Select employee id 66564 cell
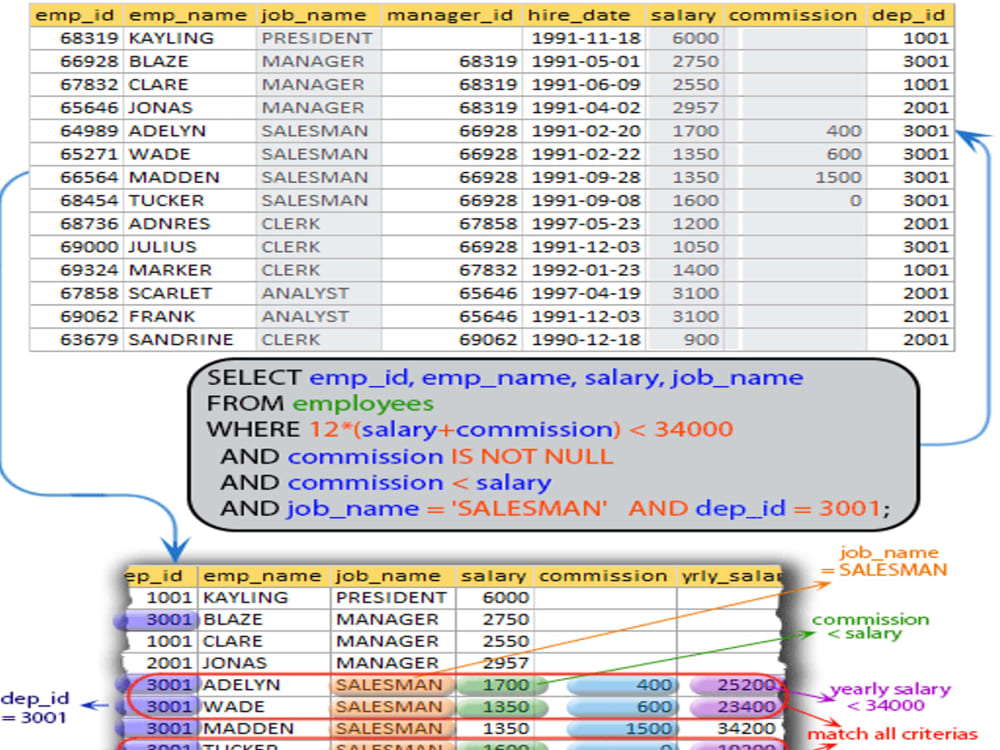This screenshot has width=1000, height=750. (76, 177)
